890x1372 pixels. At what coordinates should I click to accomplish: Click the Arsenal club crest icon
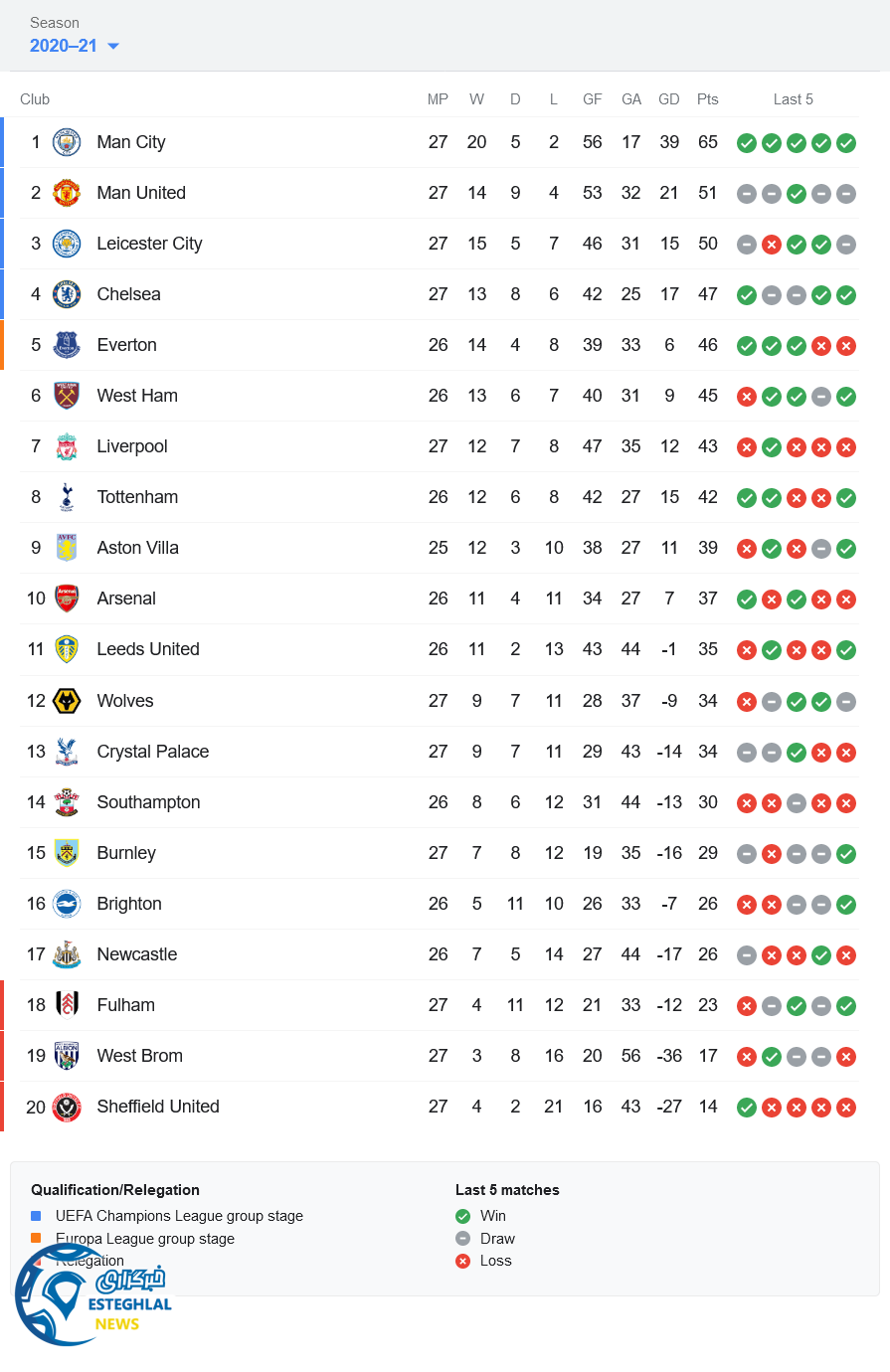(x=67, y=599)
